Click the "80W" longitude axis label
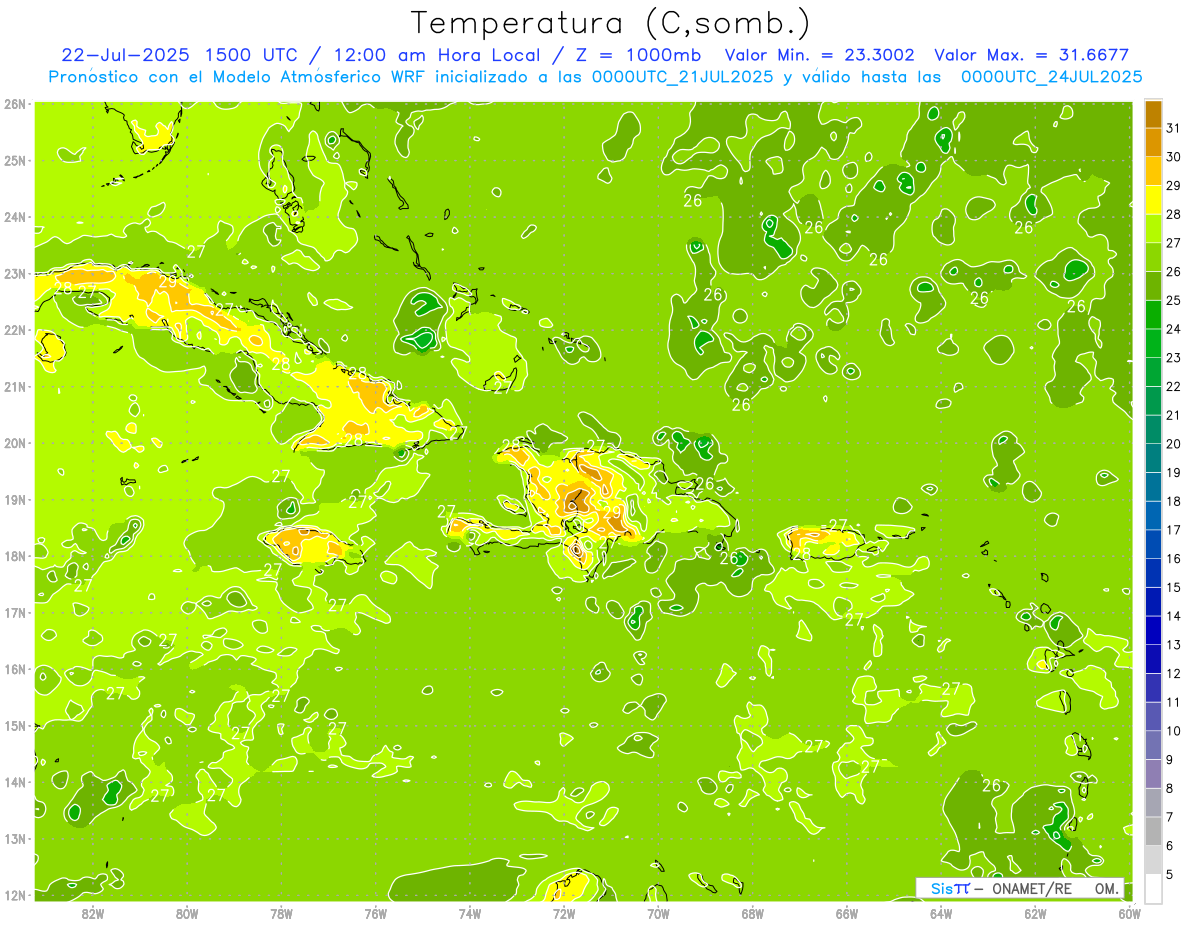The height and width of the screenshot is (927, 1200). [186, 913]
